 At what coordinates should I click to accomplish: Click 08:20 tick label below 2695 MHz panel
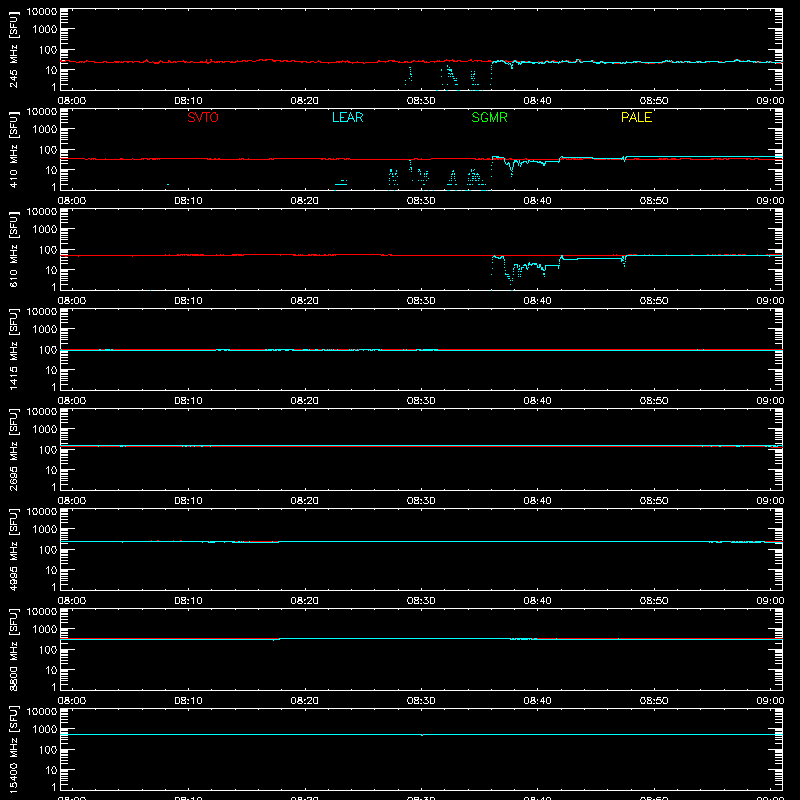pyautogui.click(x=305, y=501)
